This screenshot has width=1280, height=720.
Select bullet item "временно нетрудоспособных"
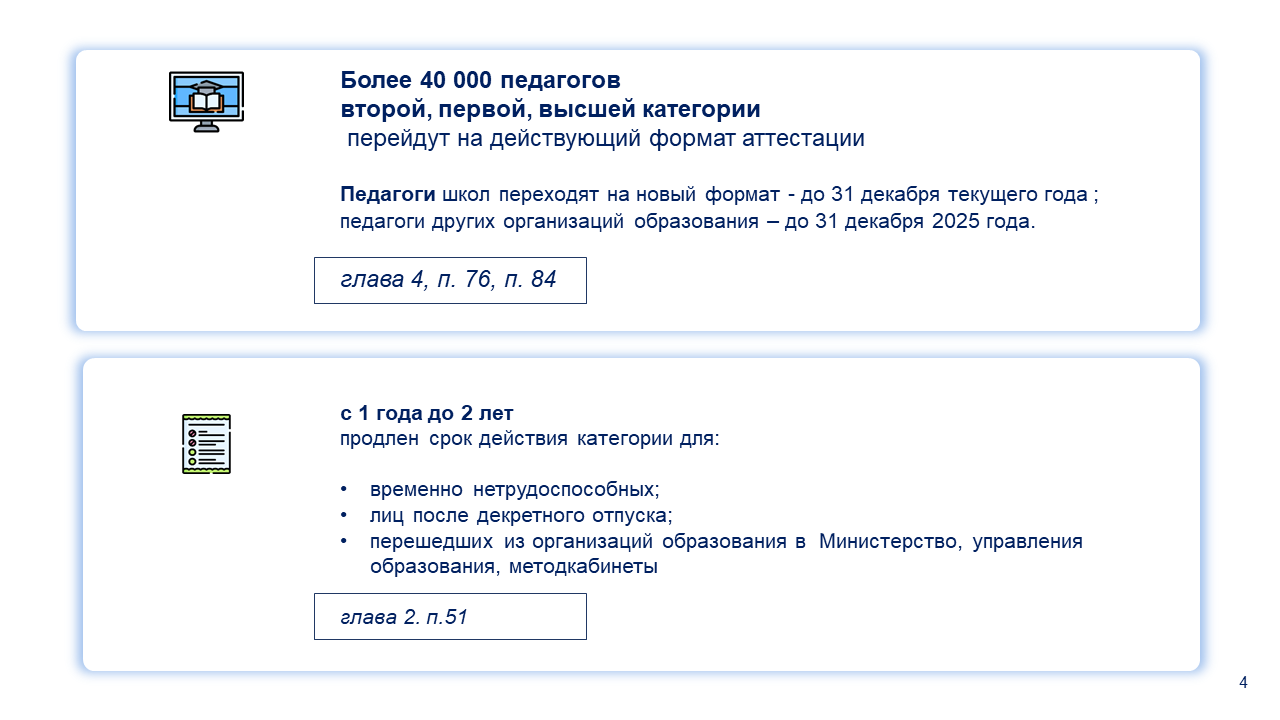pos(514,490)
